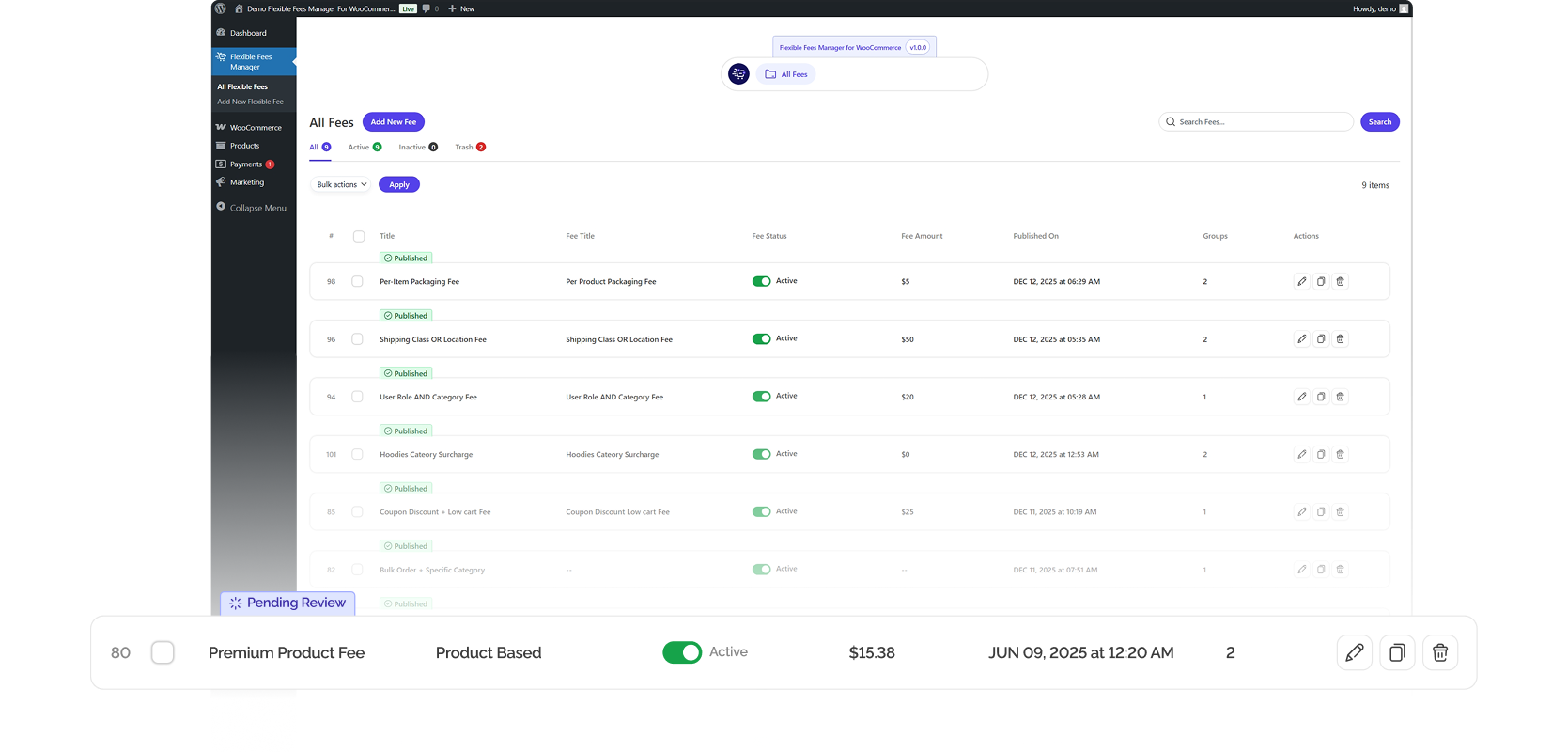Check the Premium Product Fee row checkbox
Image resolution: width=1568 pixels, height=752 pixels.
163,652
